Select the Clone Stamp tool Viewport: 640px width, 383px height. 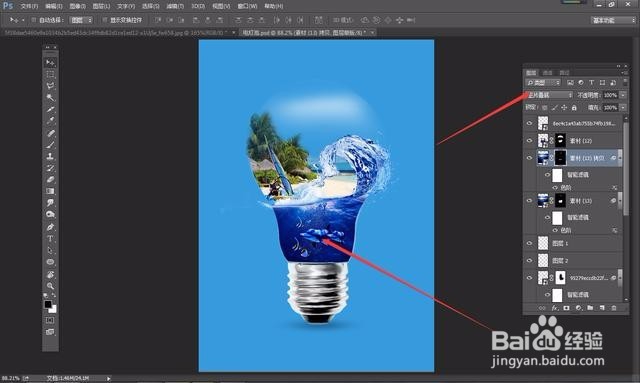click(50, 156)
